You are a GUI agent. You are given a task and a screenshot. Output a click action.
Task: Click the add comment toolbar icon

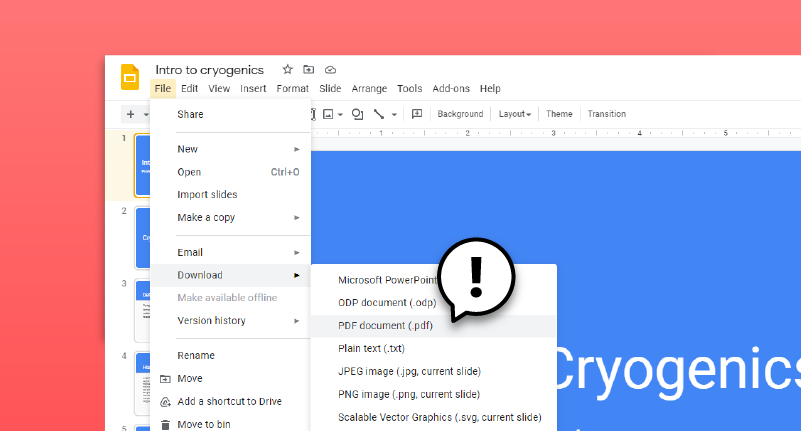(417, 114)
